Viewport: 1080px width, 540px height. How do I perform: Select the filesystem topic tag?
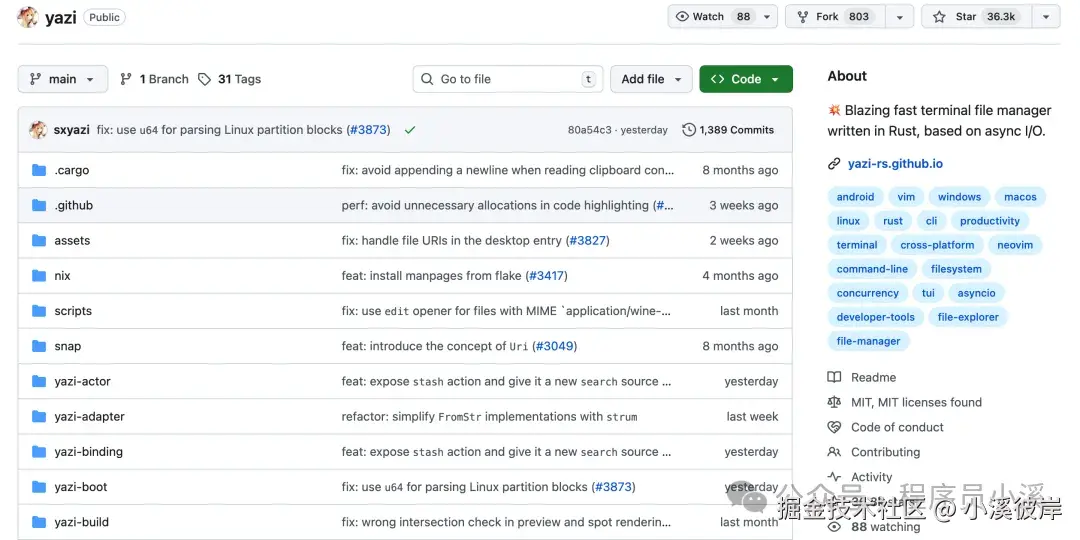956,269
